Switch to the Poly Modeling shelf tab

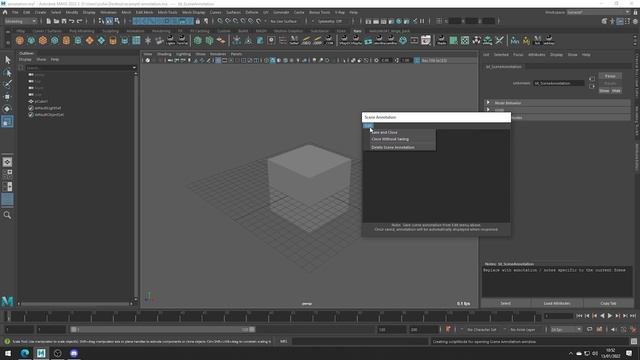pyautogui.click(x=82, y=31)
